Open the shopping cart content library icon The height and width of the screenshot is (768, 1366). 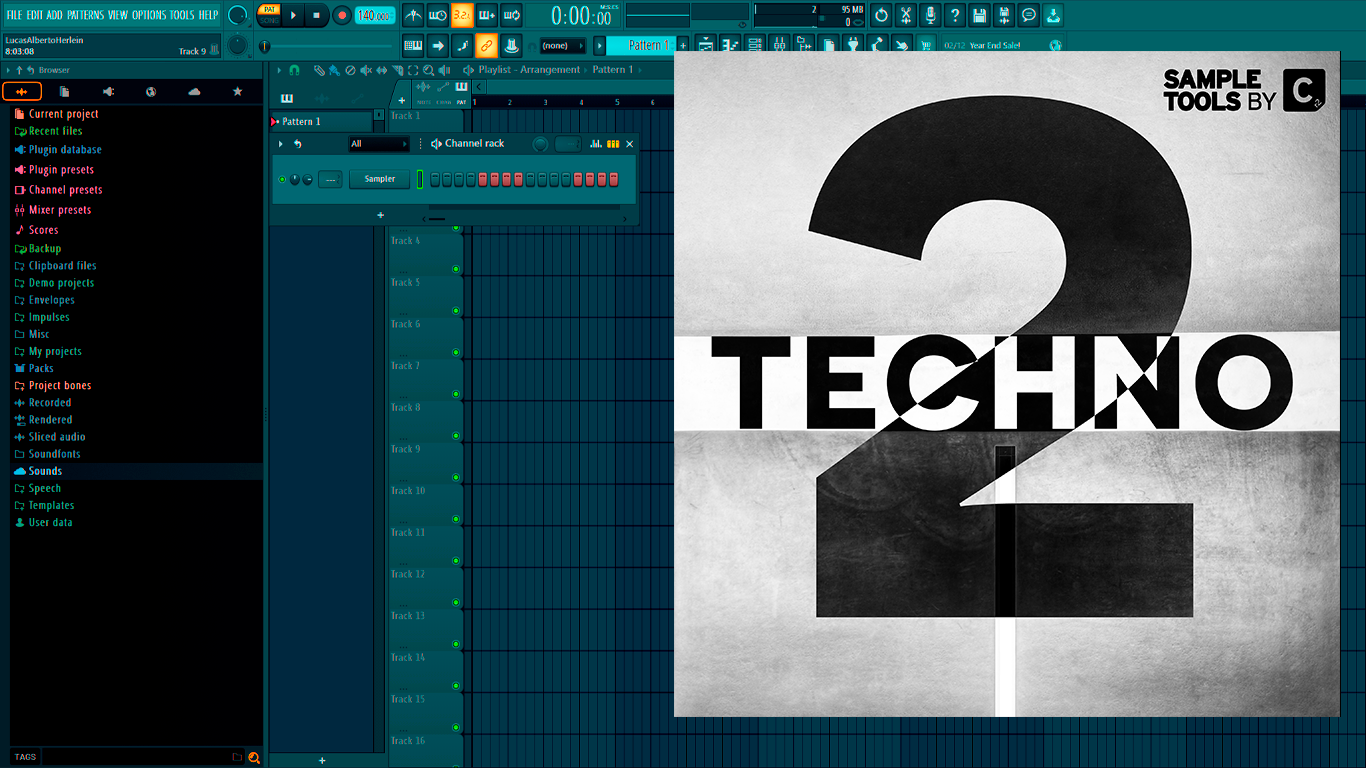(x=926, y=45)
